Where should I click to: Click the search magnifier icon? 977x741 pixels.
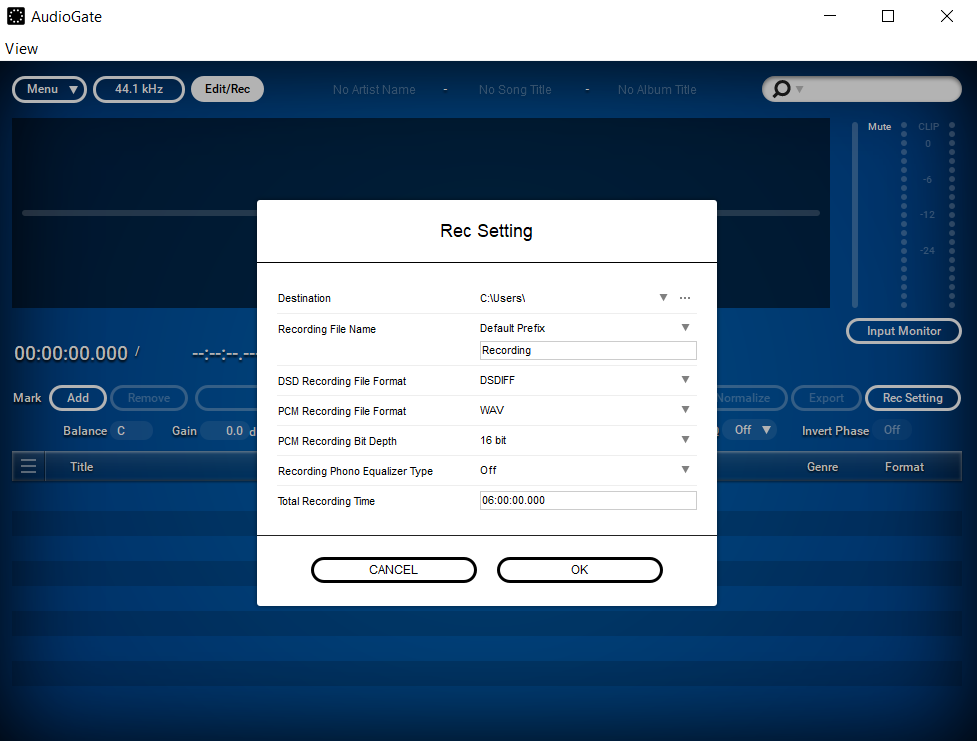pyautogui.click(x=781, y=89)
